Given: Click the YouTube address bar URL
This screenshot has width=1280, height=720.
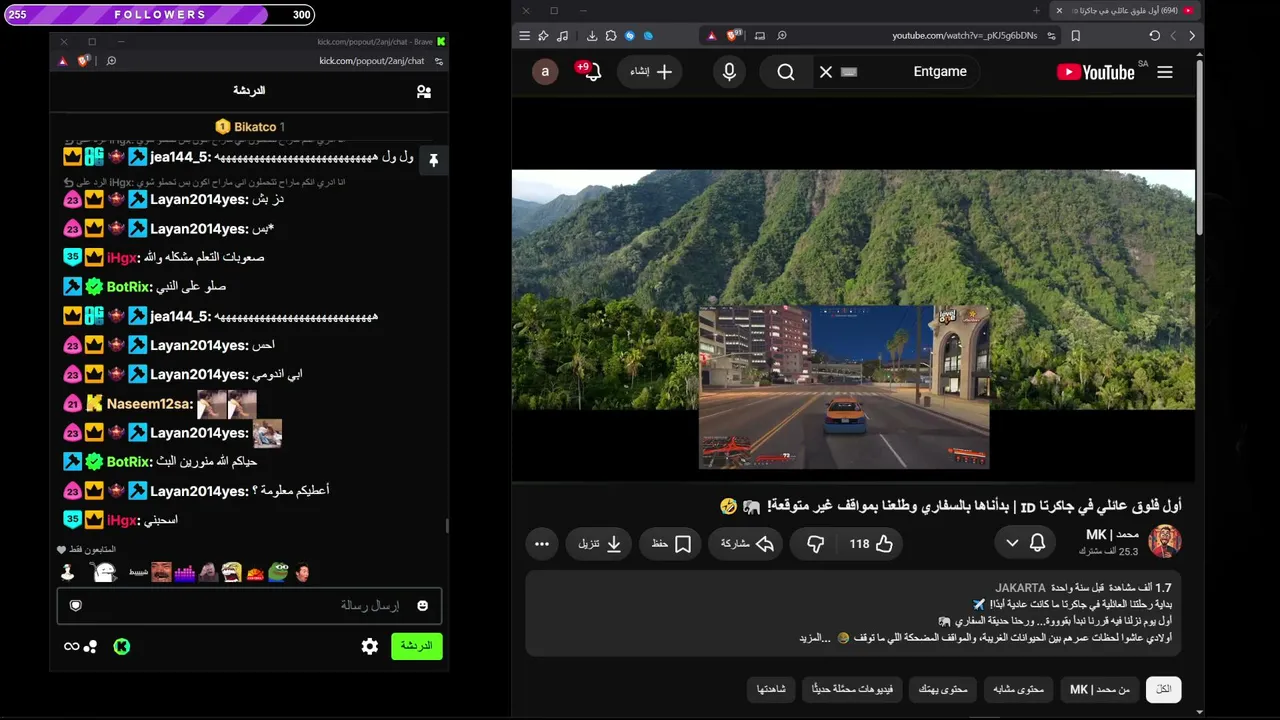Looking at the screenshot, I should pos(964,36).
